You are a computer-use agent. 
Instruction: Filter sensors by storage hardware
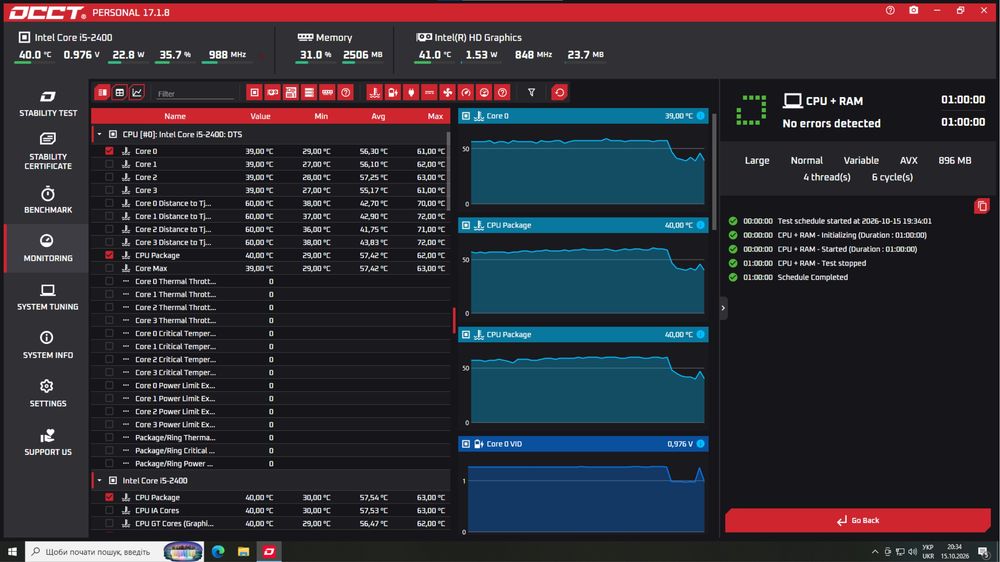point(309,92)
